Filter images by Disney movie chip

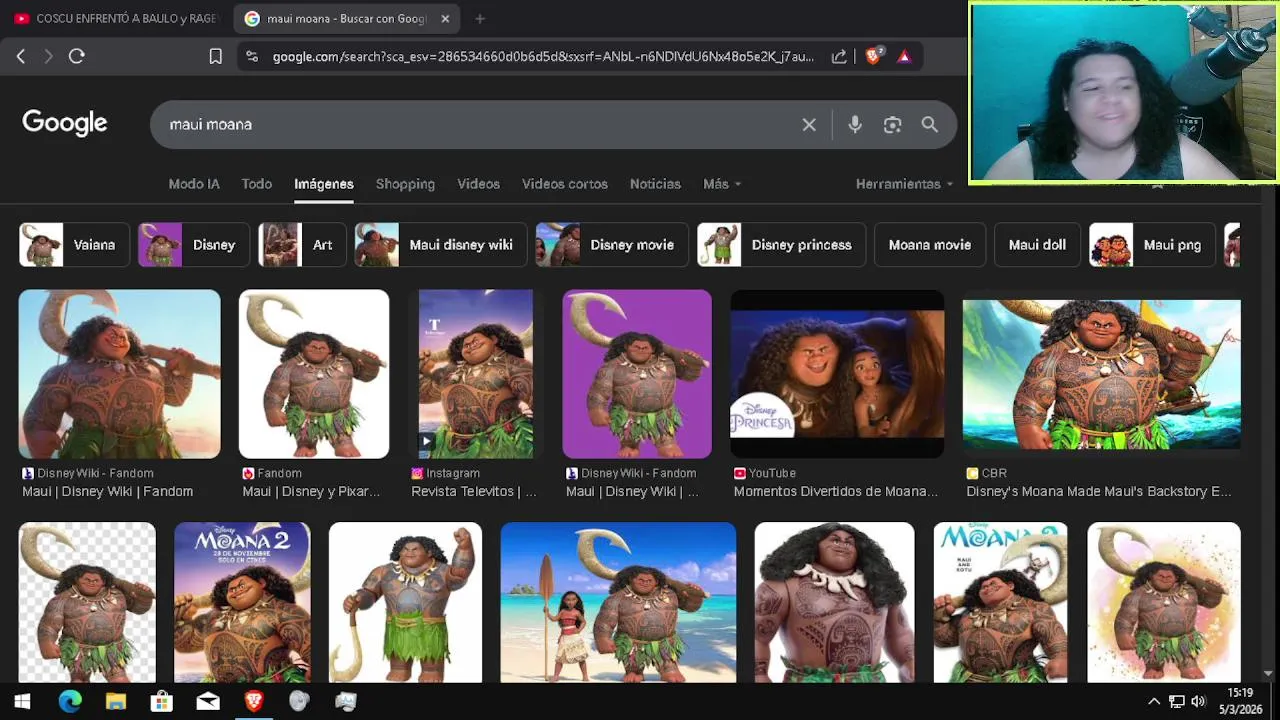(x=612, y=245)
